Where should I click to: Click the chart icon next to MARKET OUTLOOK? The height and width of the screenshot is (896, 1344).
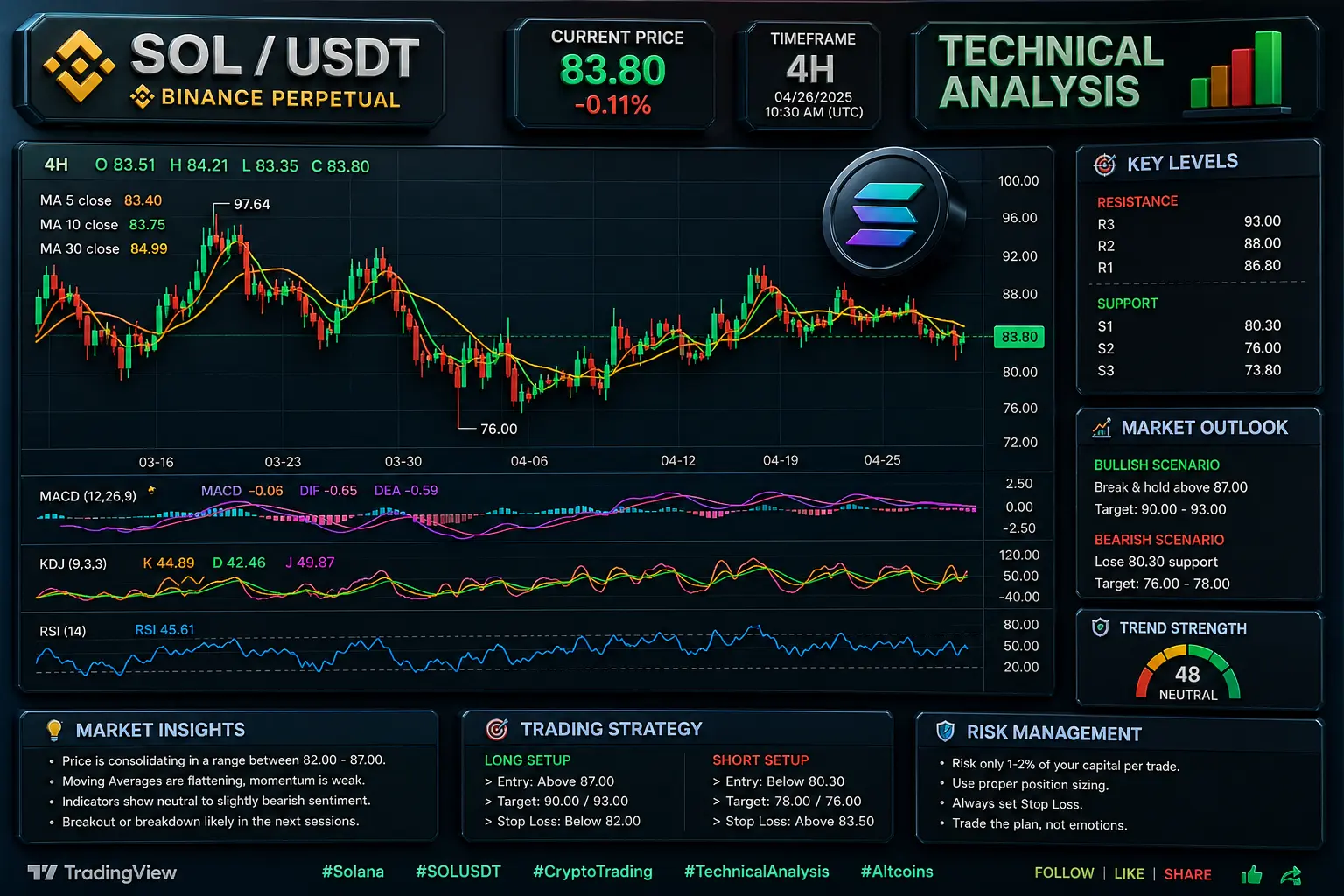pyautogui.click(x=1102, y=428)
